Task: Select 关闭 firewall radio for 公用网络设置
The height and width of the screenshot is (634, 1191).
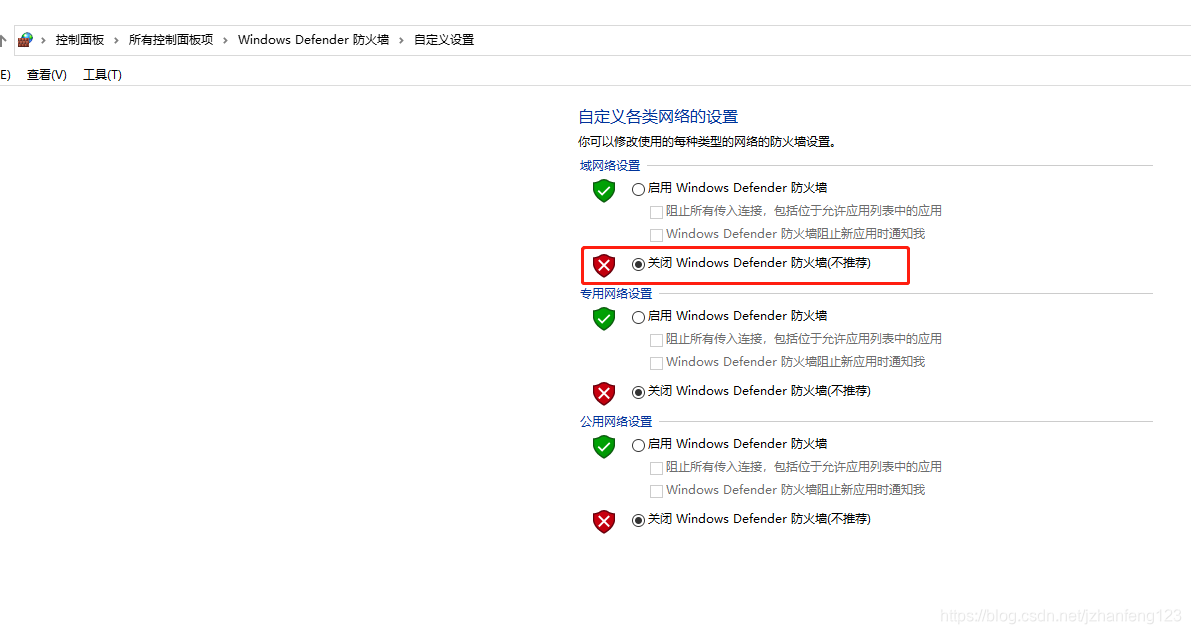Action: coord(638,520)
